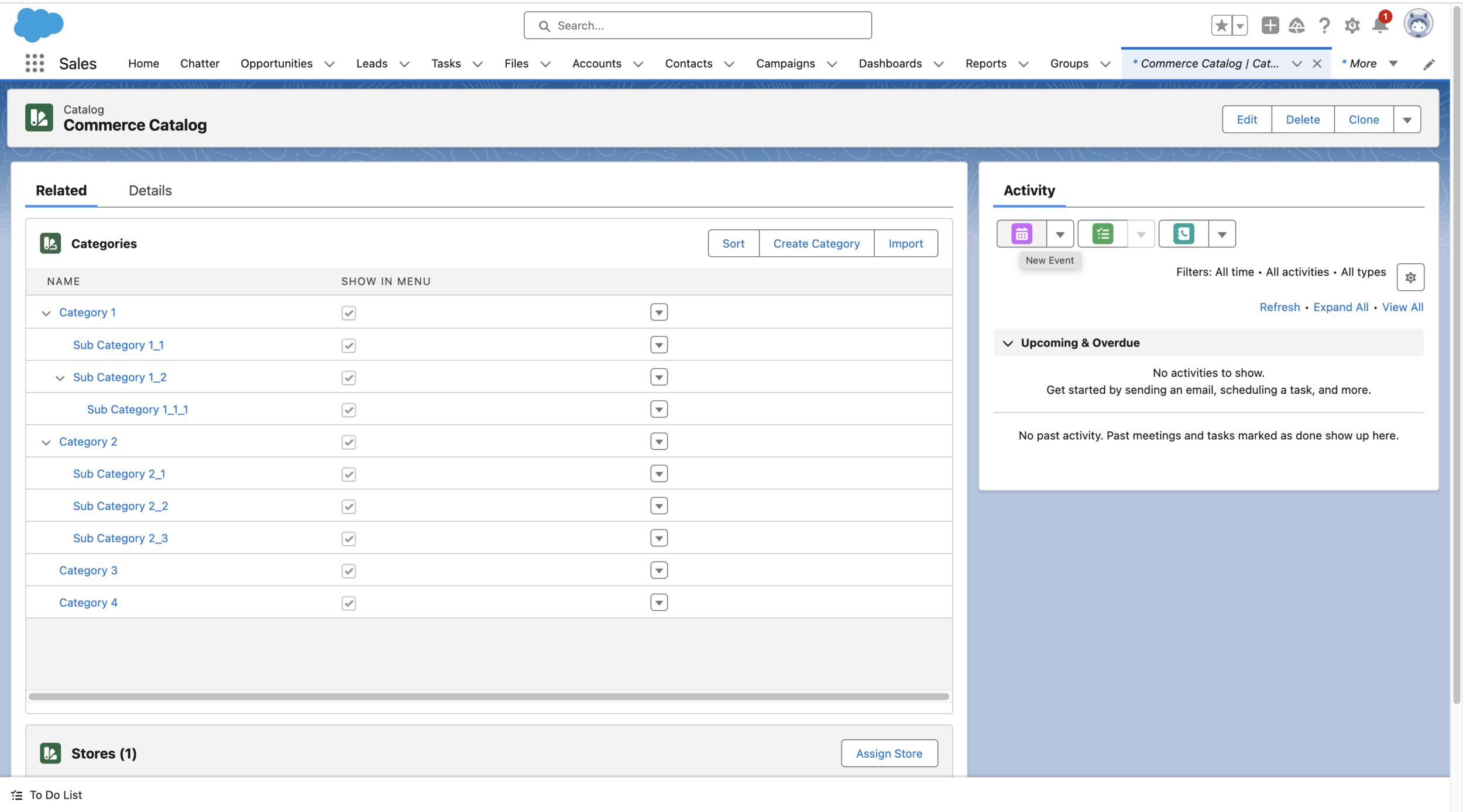Click the Create Category button
1463x812 pixels.
pyautogui.click(x=817, y=242)
